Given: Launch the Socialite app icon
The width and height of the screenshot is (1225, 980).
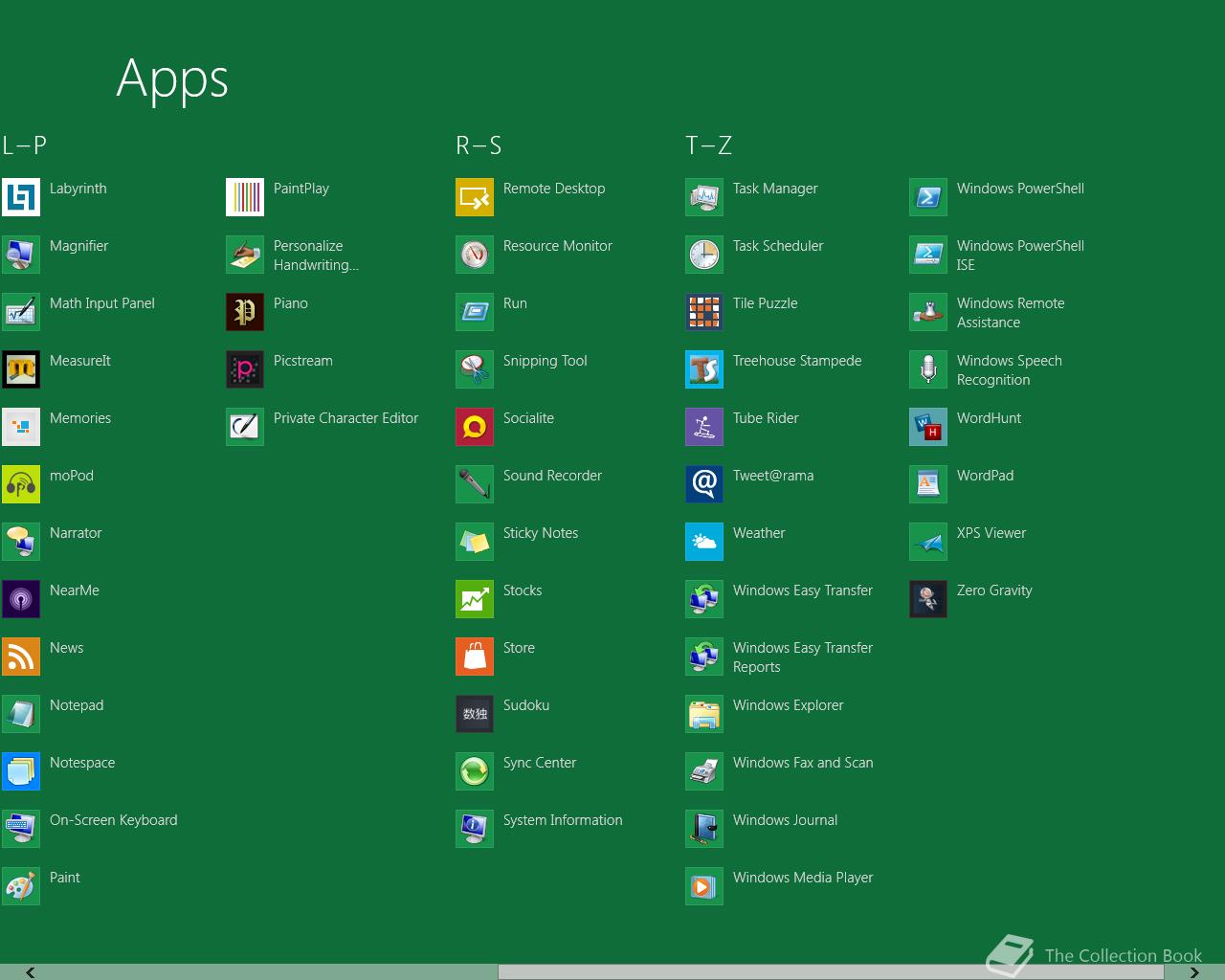Looking at the screenshot, I should (475, 427).
